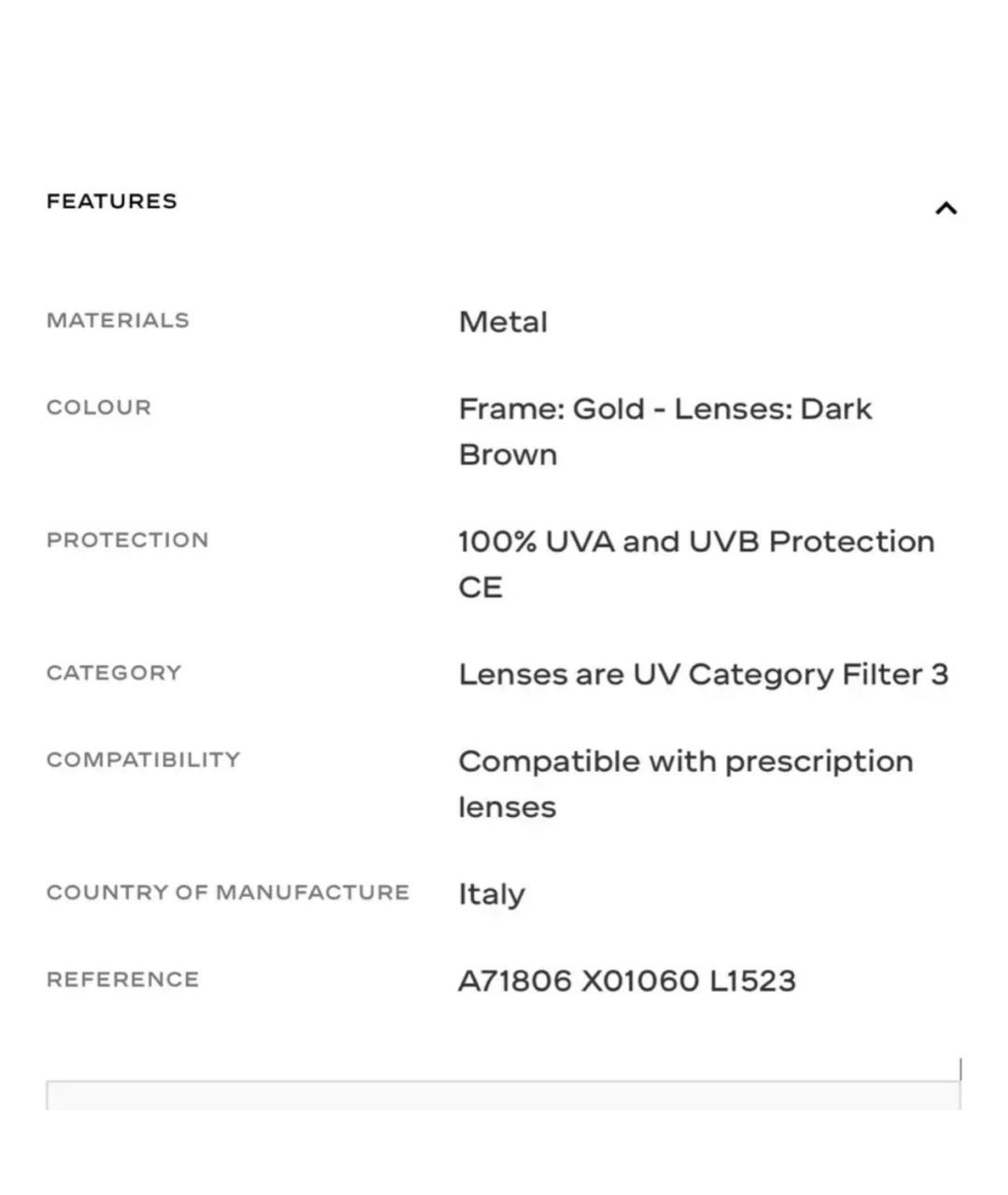1008x1195 pixels.
Task: Click the FEATURES heading
Action: (x=112, y=202)
